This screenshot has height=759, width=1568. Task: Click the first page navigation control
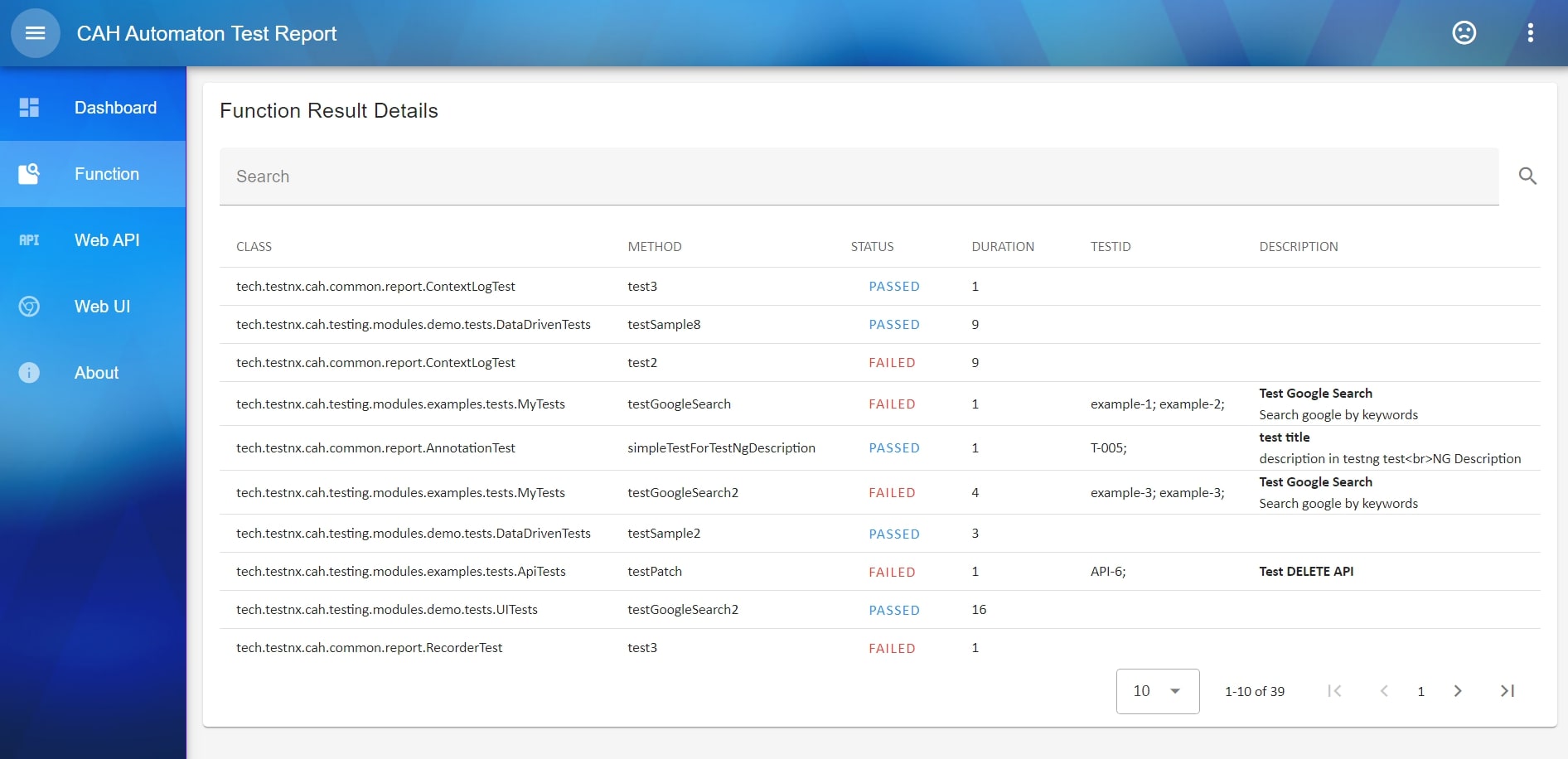1333,690
